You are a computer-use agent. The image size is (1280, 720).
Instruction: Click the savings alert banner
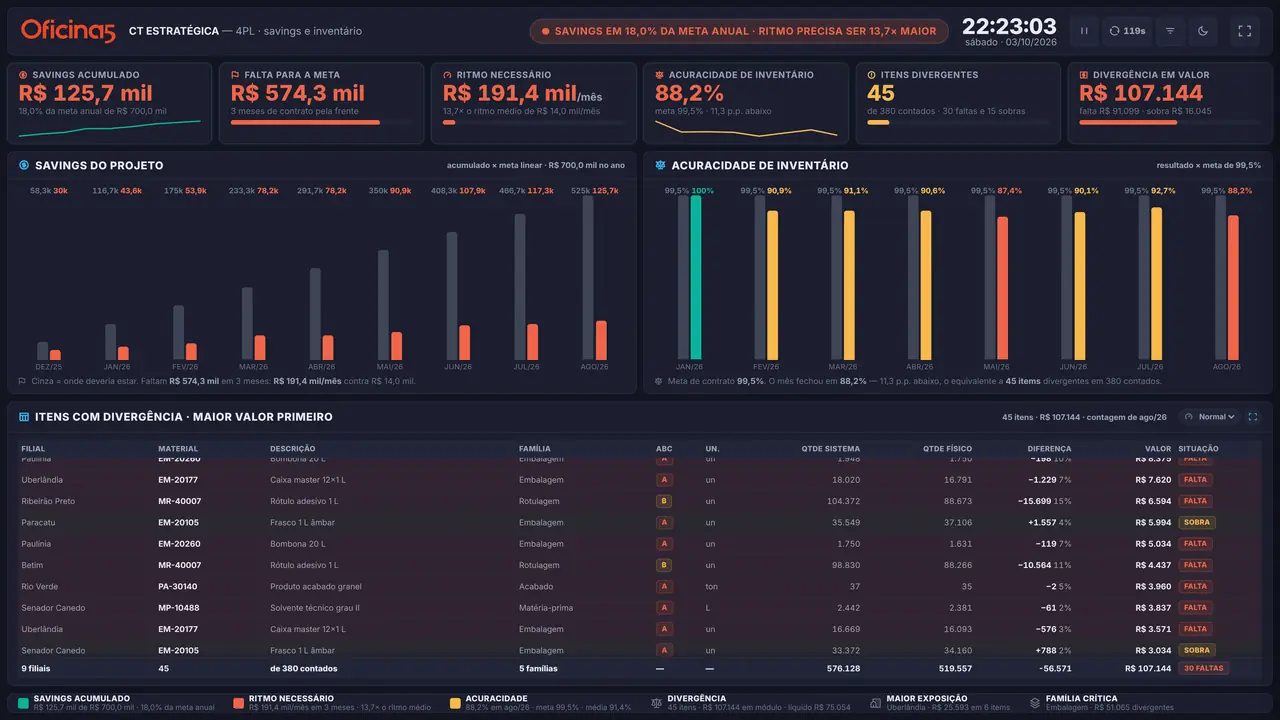(739, 31)
